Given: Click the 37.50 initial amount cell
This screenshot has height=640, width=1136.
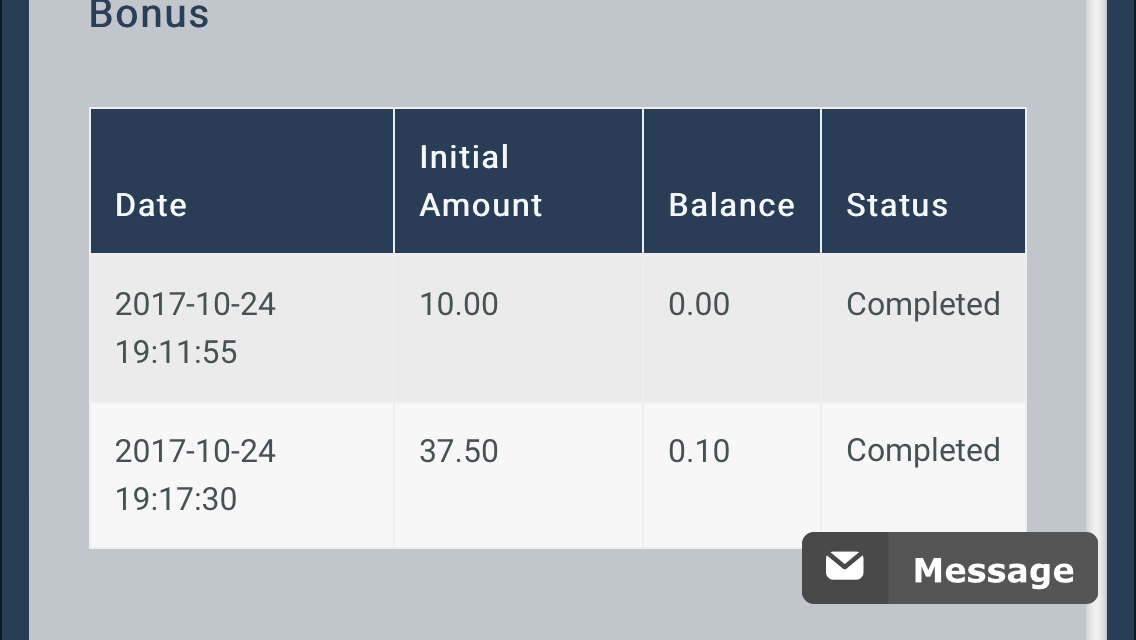Looking at the screenshot, I should point(519,475).
